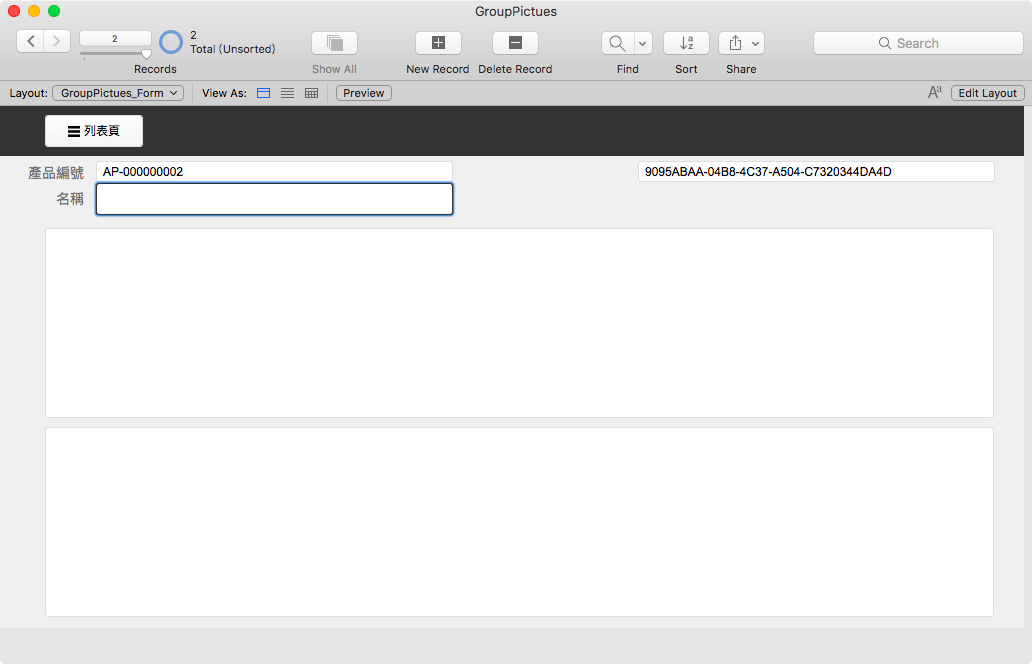The width and height of the screenshot is (1032, 664).
Task: Click the 列表頁 list page button
Action: 94,131
